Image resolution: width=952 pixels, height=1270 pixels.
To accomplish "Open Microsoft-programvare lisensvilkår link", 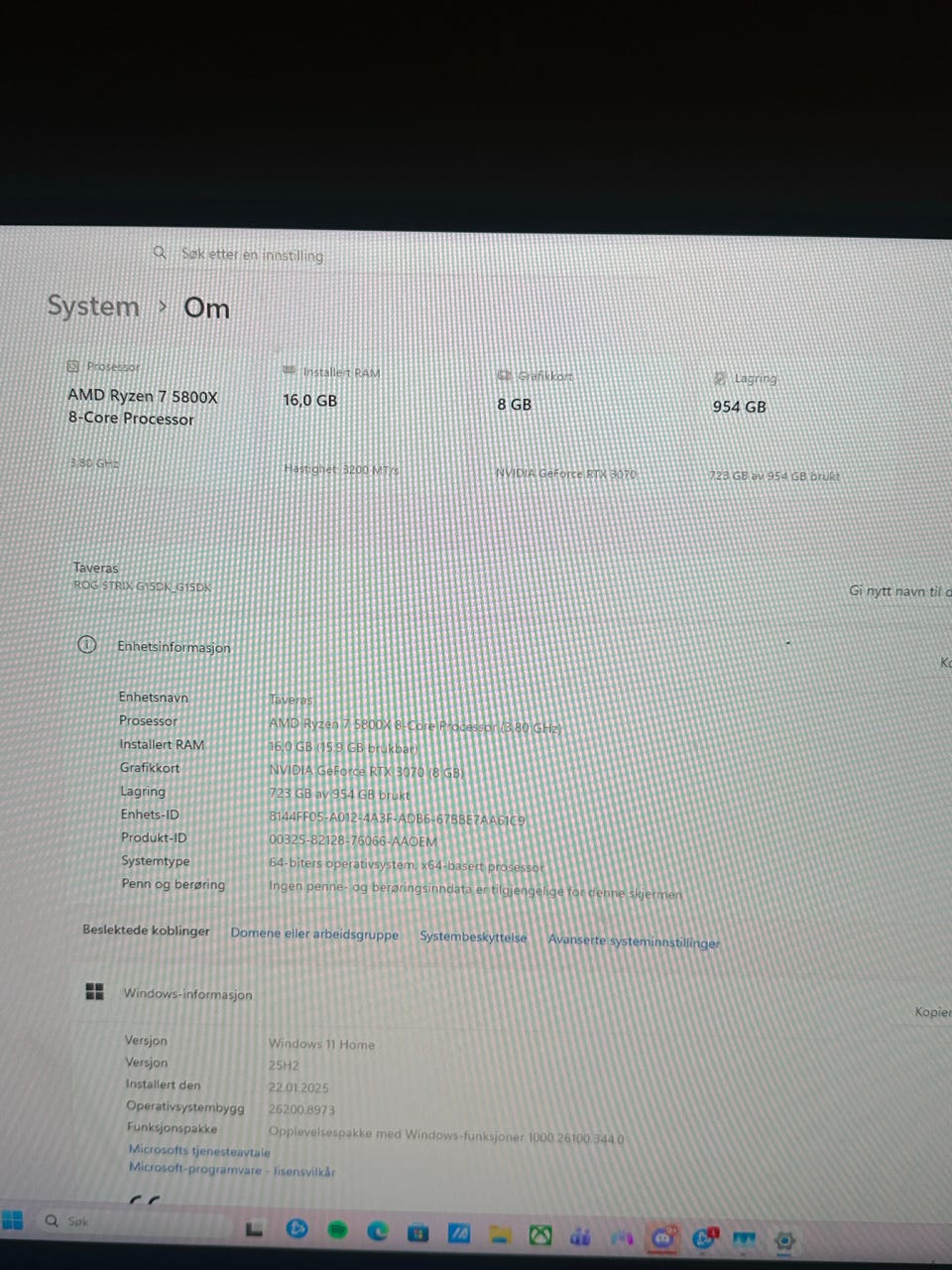I will [x=232, y=1170].
